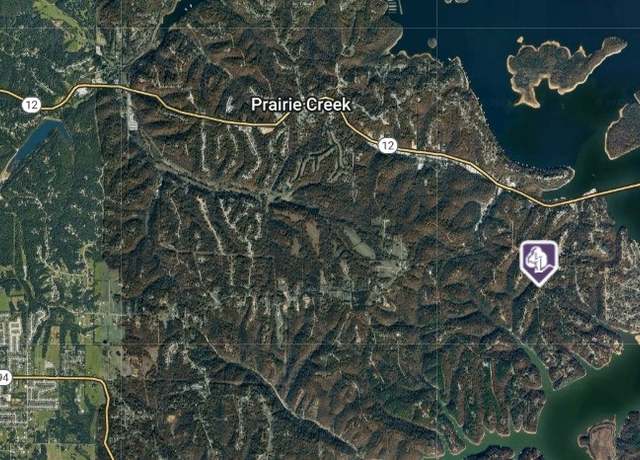This screenshot has height=460, width=640.
Task: Click the Prairie Creek town label
Action: (x=301, y=104)
